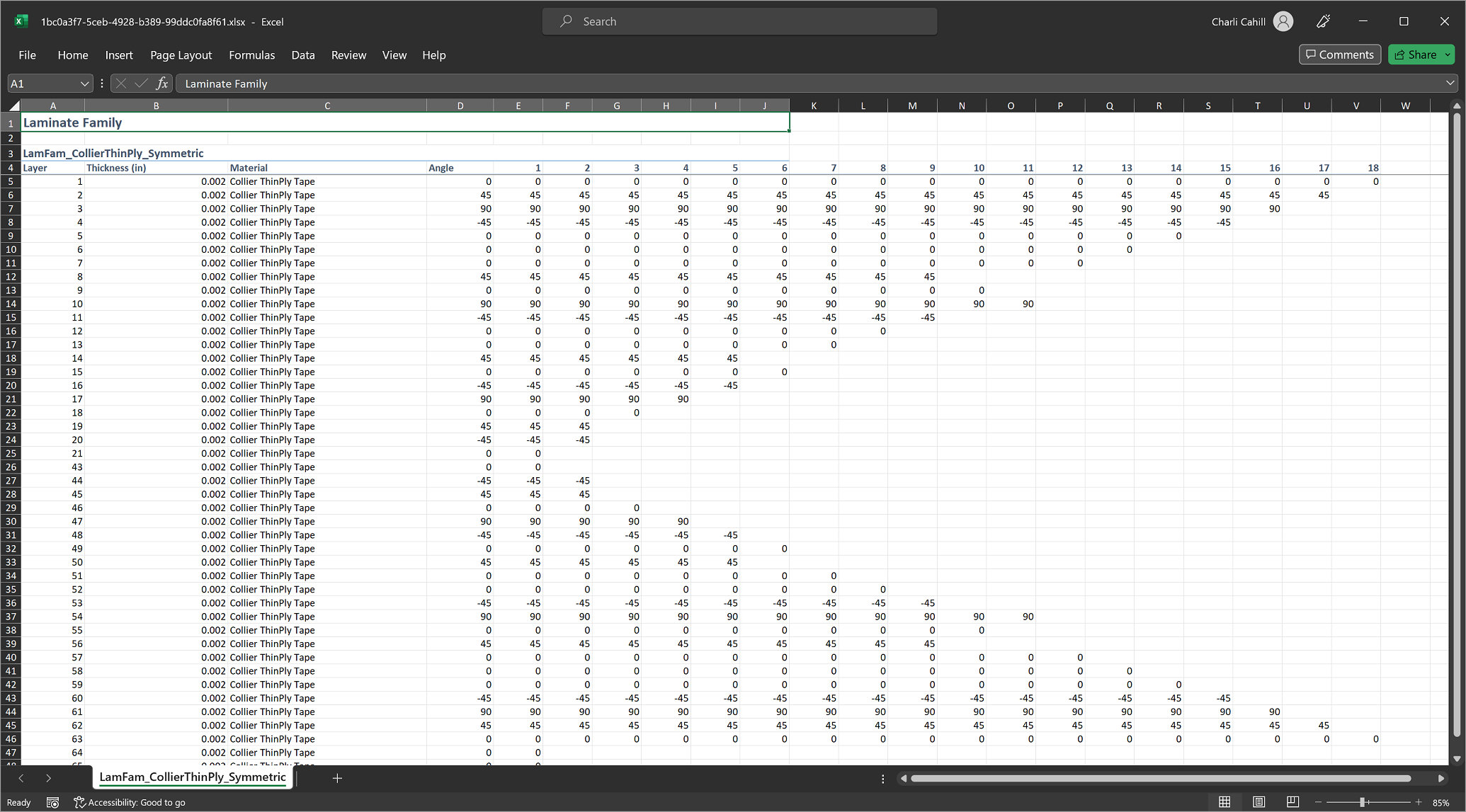The width and height of the screenshot is (1466, 812).
Task: Open the File menu
Action: click(x=27, y=55)
